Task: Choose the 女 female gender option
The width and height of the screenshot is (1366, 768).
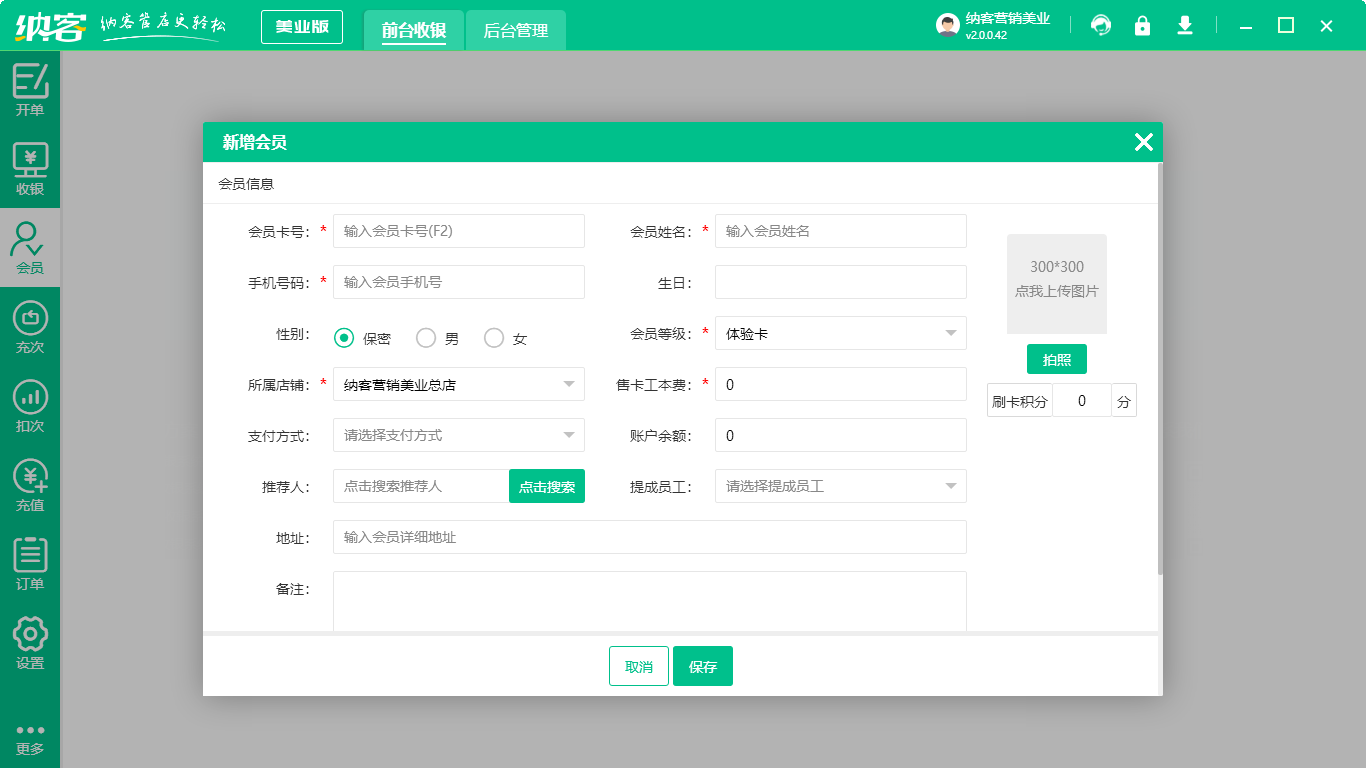Action: tap(492, 337)
